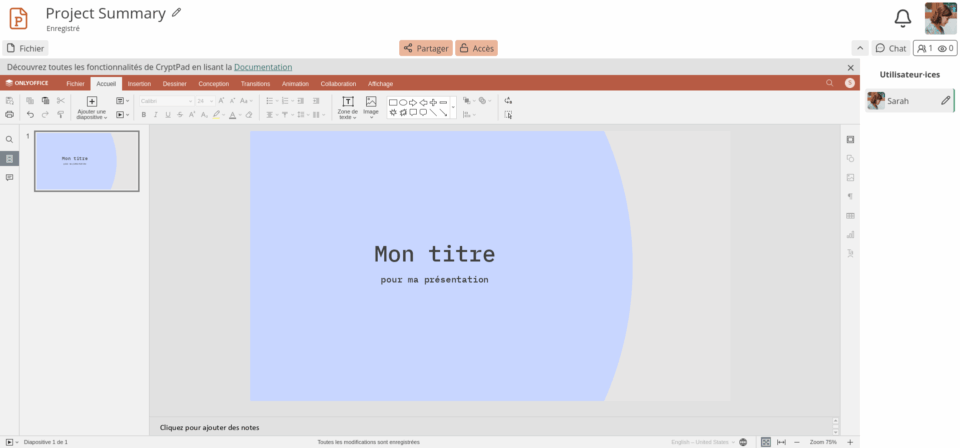The width and height of the screenshot is (960, 448).
Task: Click the paste icon
Action: (x=45, y=101)
